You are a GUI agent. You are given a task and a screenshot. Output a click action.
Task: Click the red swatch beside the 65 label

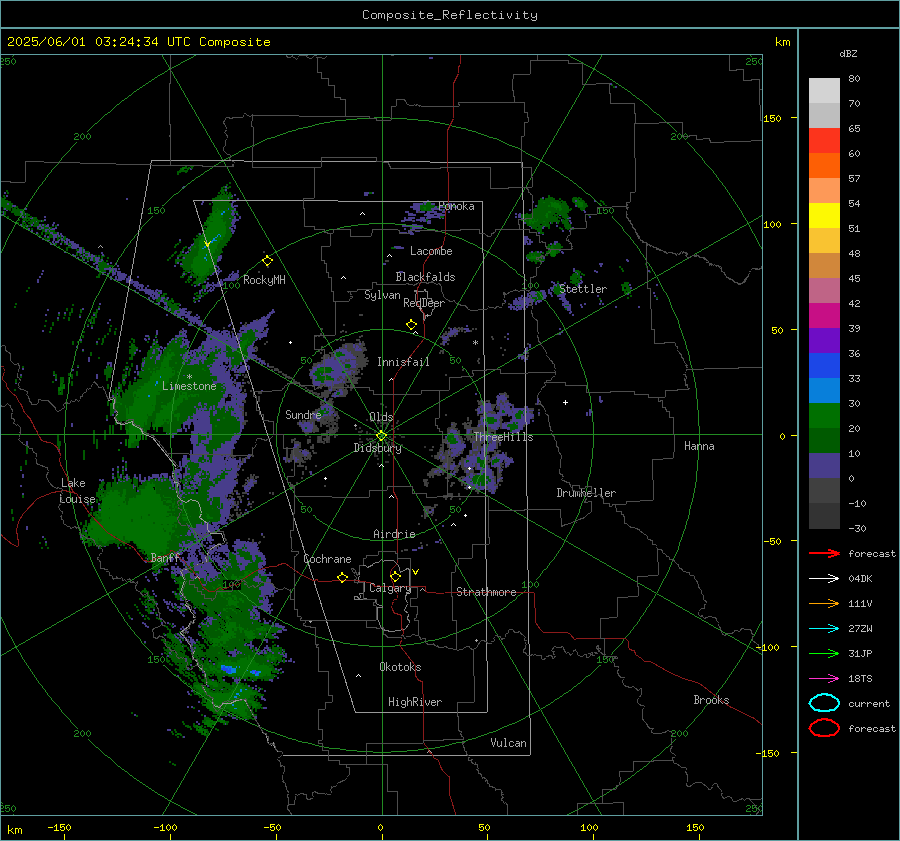[x=824, y=140]
